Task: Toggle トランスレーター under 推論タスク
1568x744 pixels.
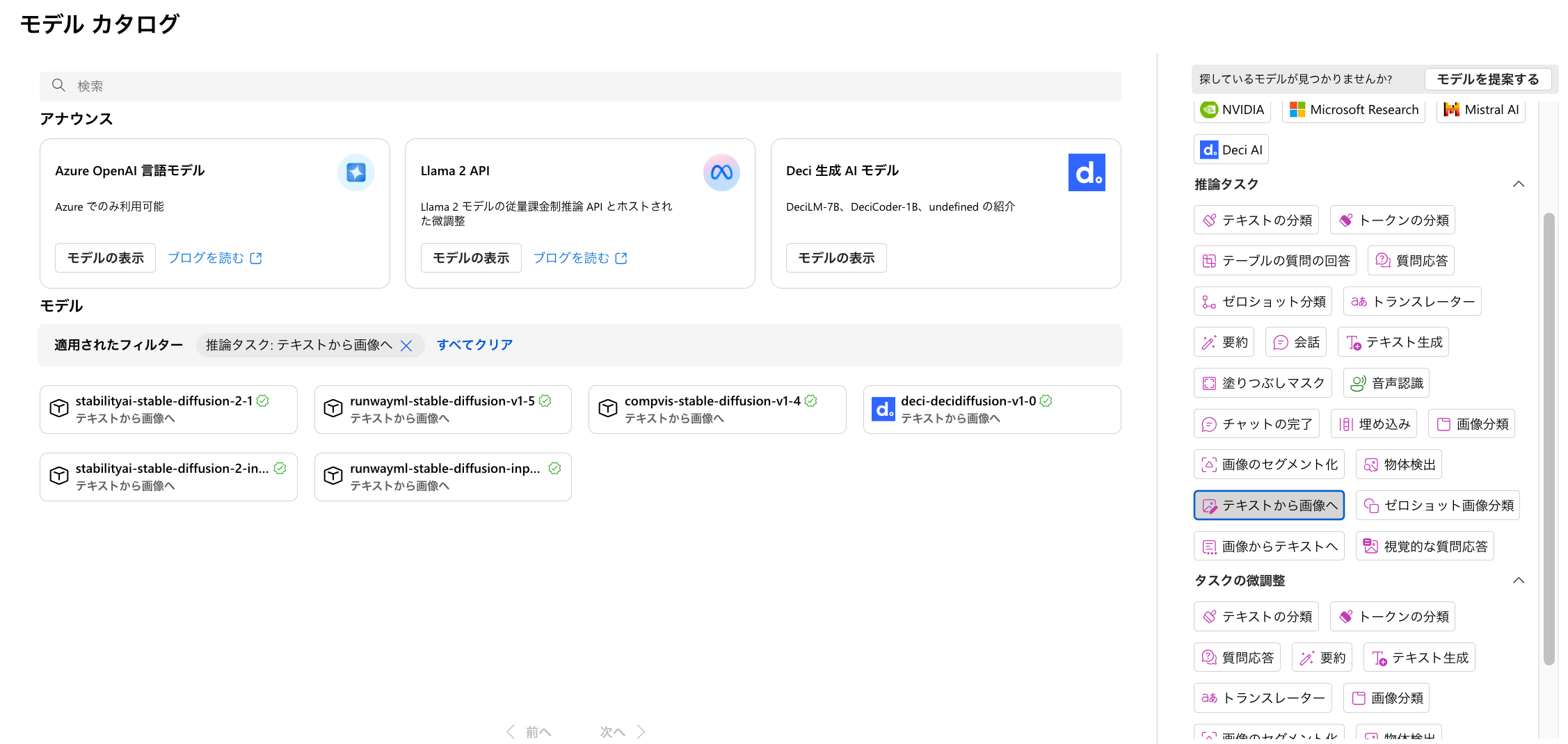Action: coord(1412,302)
